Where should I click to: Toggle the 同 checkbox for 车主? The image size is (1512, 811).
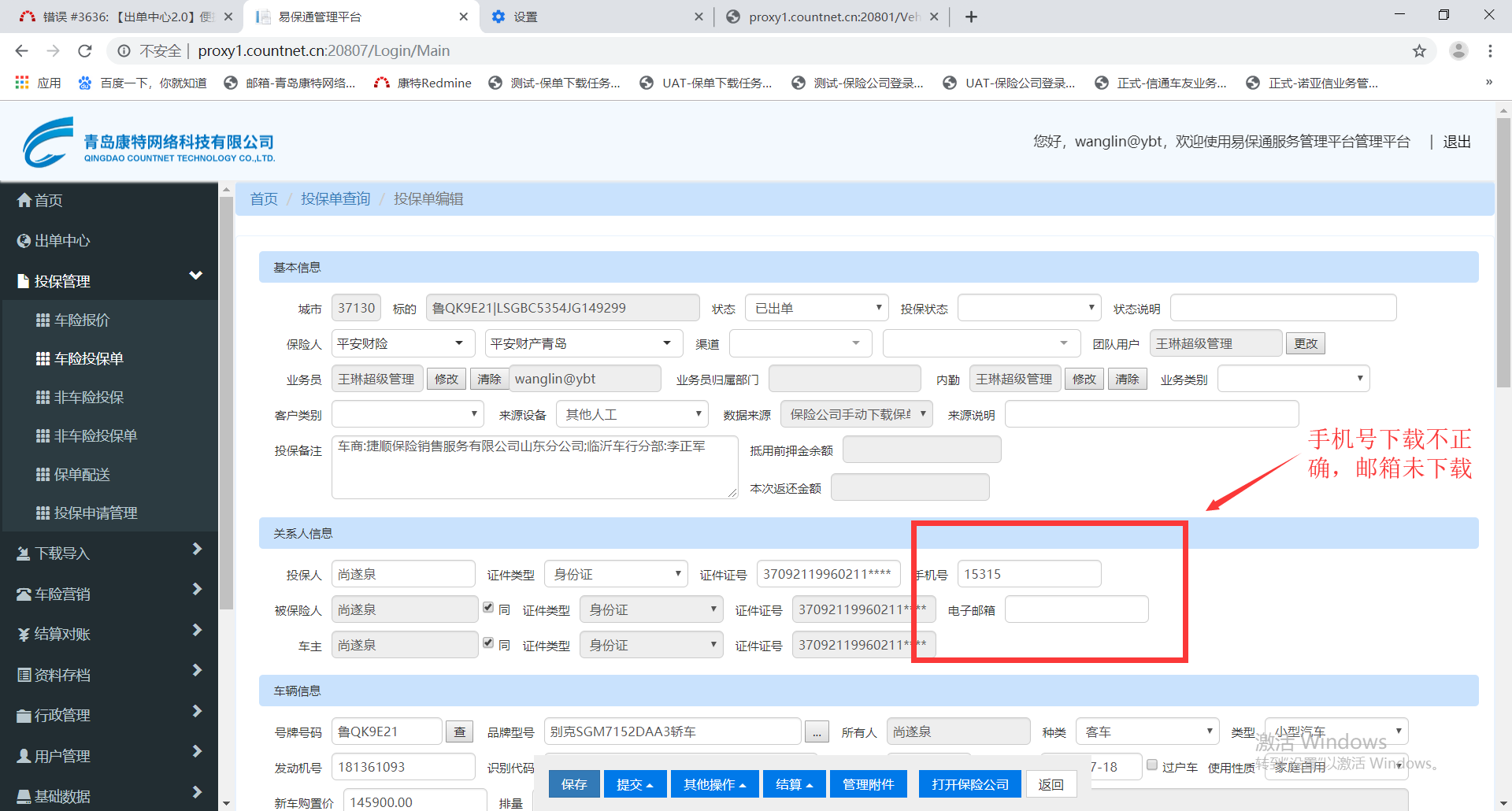click(488, 643)
